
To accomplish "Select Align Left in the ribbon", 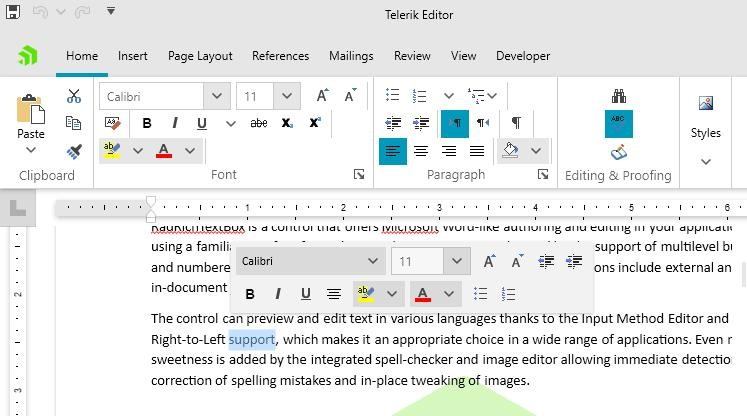I will 393,152.
